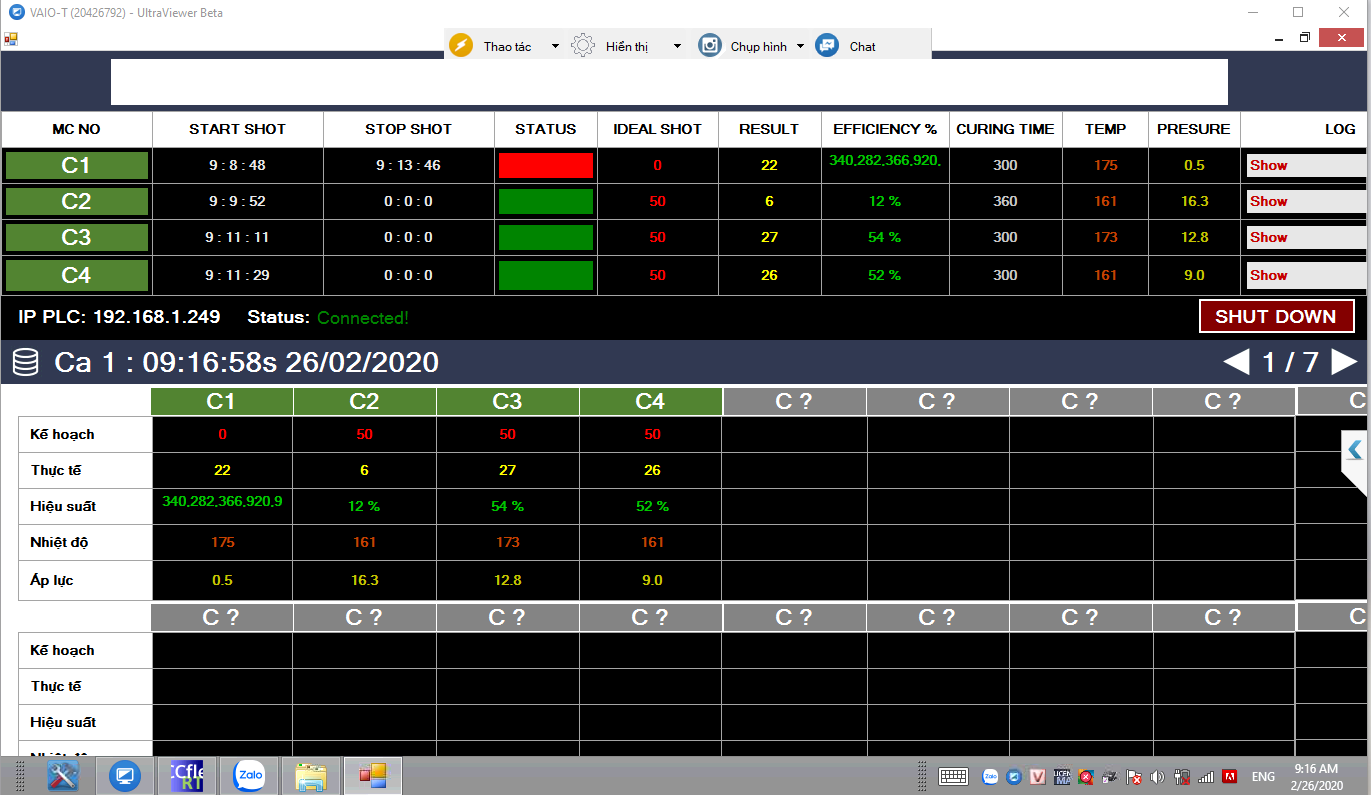Expand the Hiển thị dropdown arrow
The image size is (1371, 795).
pyautogui.click(x=677, y=47)
